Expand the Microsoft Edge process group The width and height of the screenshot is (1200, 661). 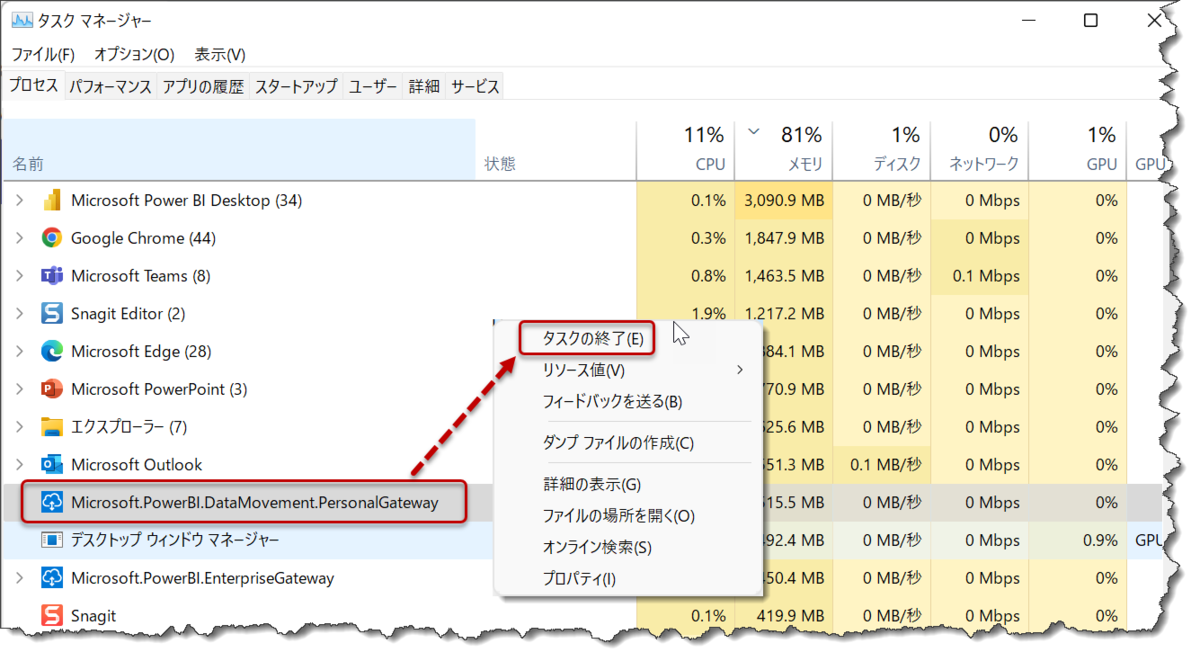pyautogui.click(x=19, y=351)
